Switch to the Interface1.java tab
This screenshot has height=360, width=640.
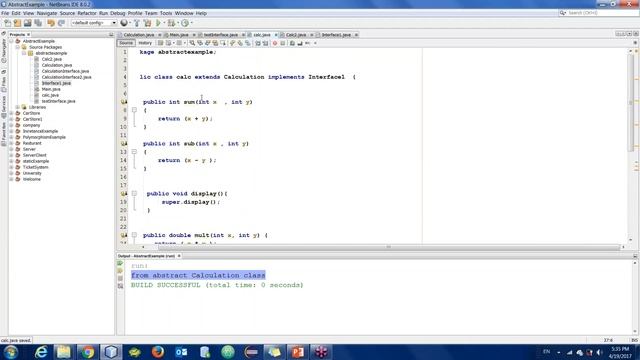[x=336, y=35]
